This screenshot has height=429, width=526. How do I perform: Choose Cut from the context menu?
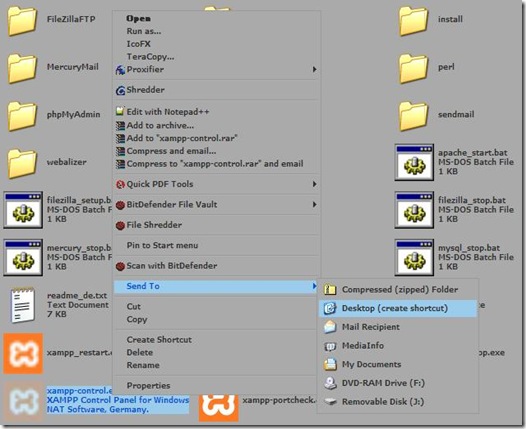click(x=134, y=307)
